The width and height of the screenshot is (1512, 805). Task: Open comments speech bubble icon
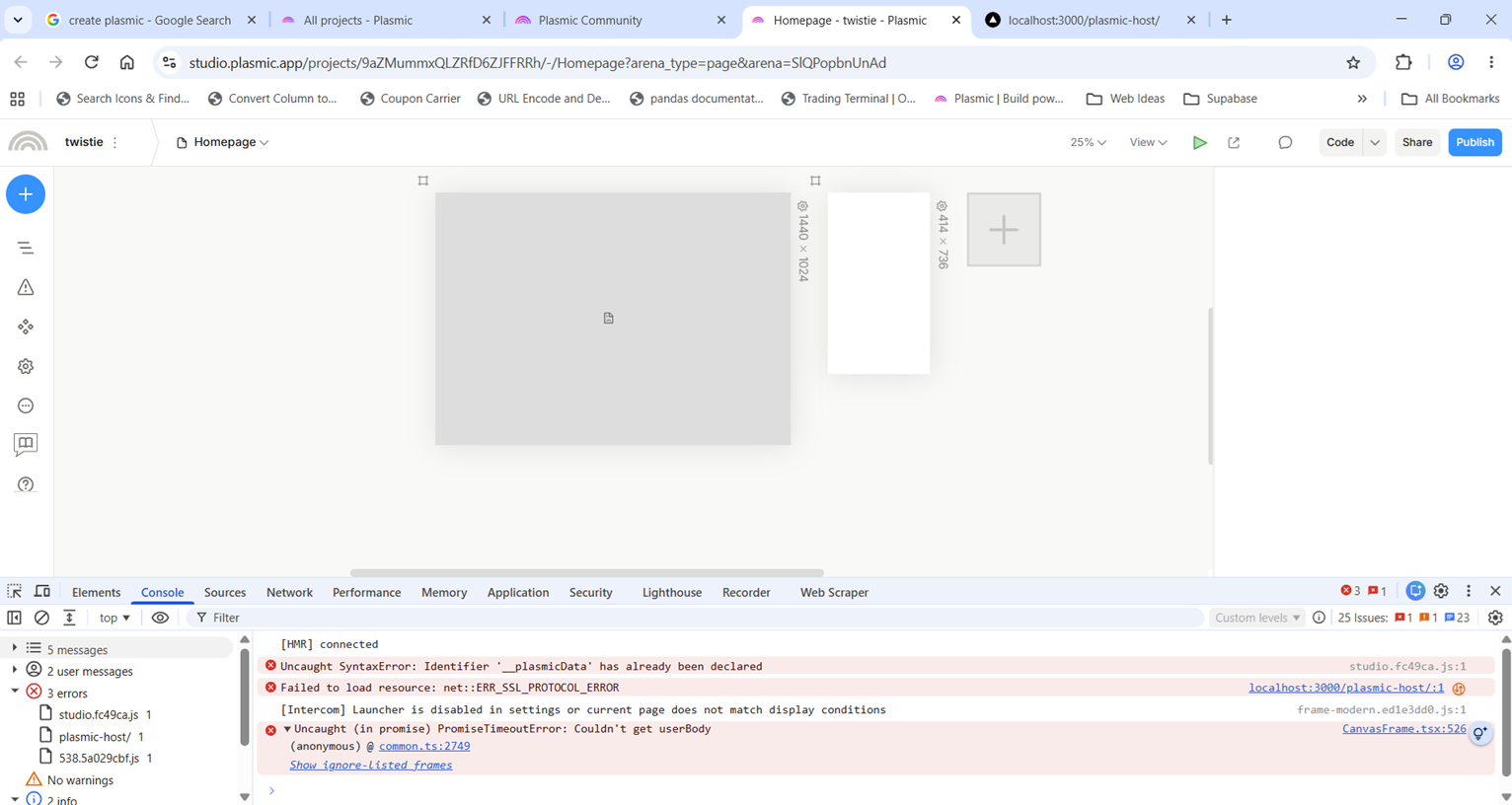[1285, 142]
